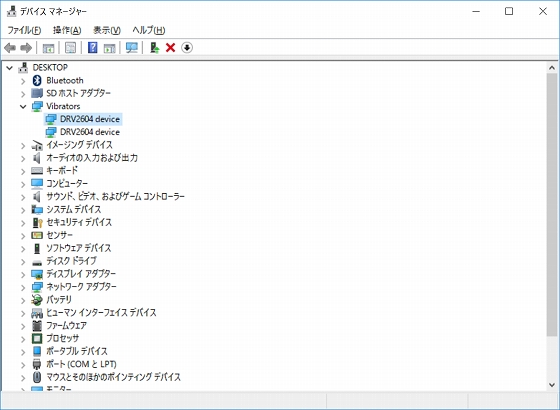
Task: Open the 操作(A) menu
Action: (67, 30)
